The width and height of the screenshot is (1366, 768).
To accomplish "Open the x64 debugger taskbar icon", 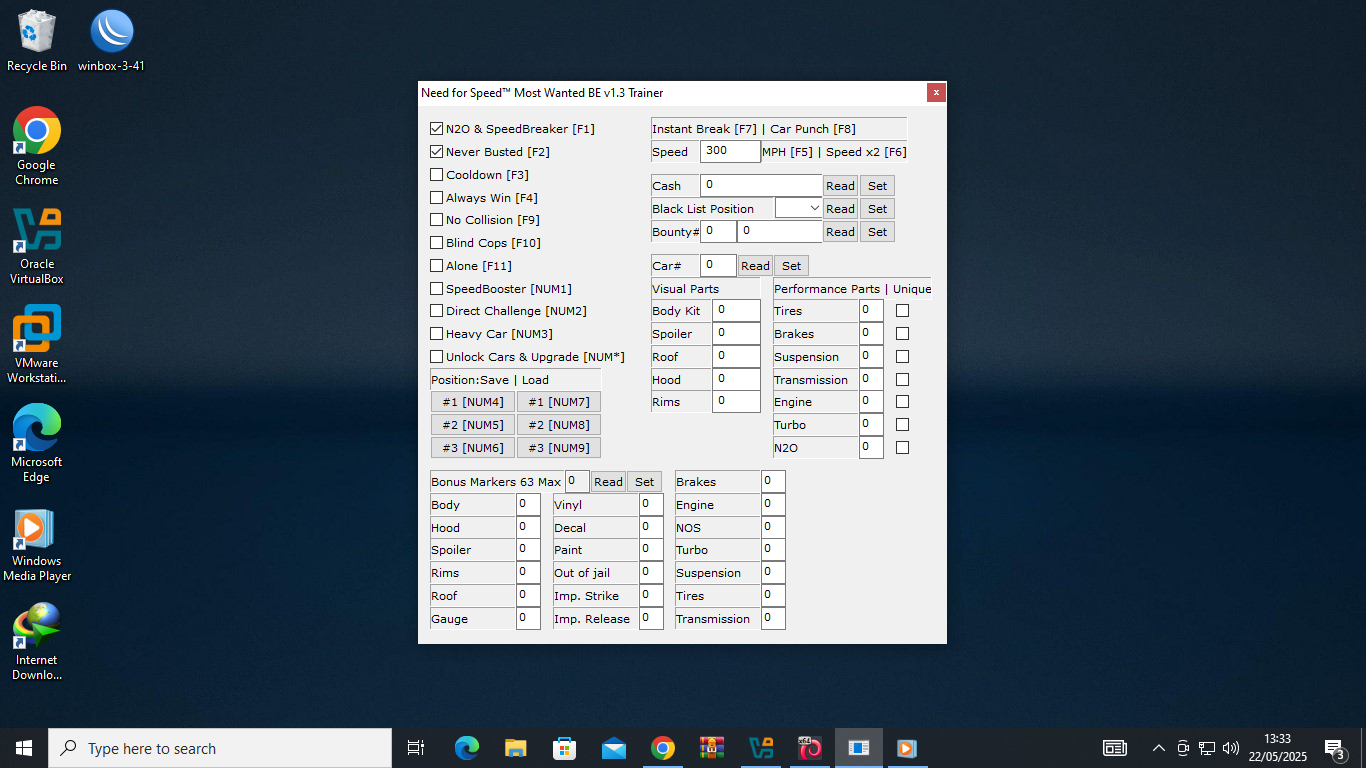I will [809, 748].
